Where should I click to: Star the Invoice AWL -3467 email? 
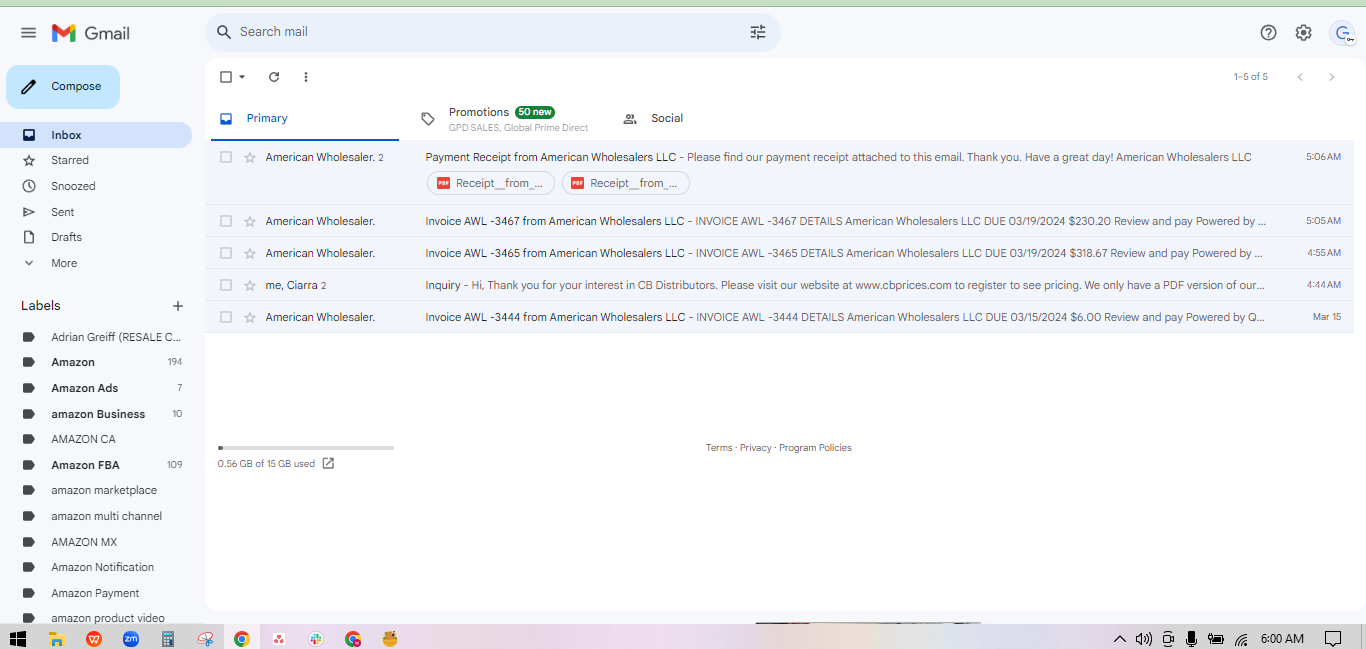click(250, 221)
